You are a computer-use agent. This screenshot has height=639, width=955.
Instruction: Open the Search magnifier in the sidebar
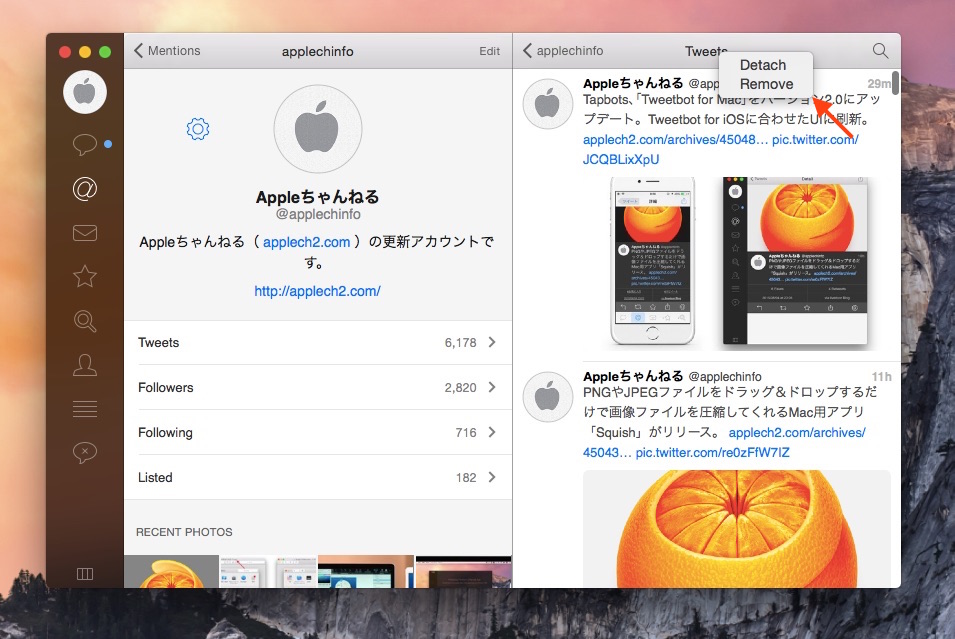pyautogui.click(x=85, y=320)
